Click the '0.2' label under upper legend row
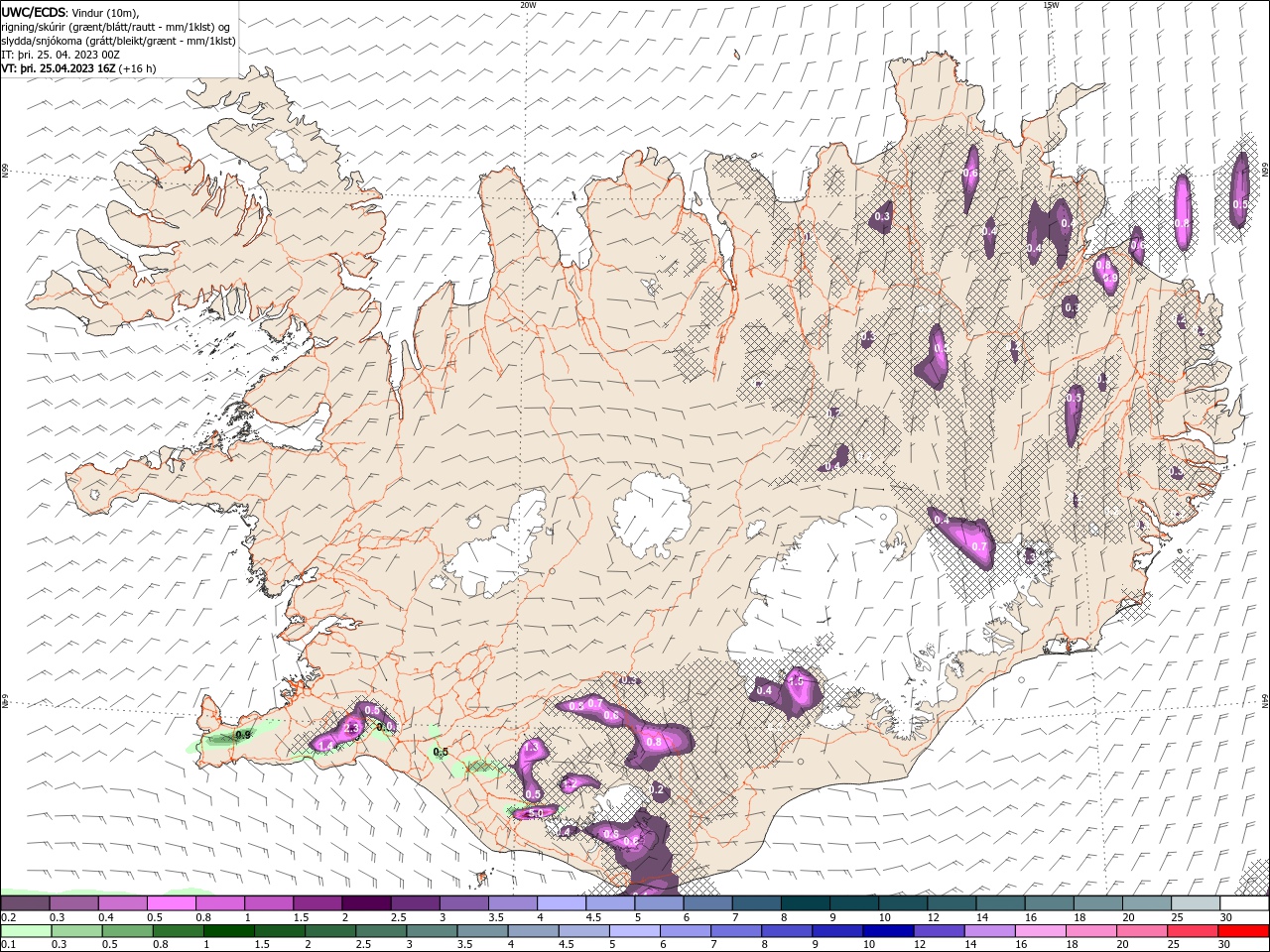This screenshot has height=952, width=1270. tap(8, 917)
